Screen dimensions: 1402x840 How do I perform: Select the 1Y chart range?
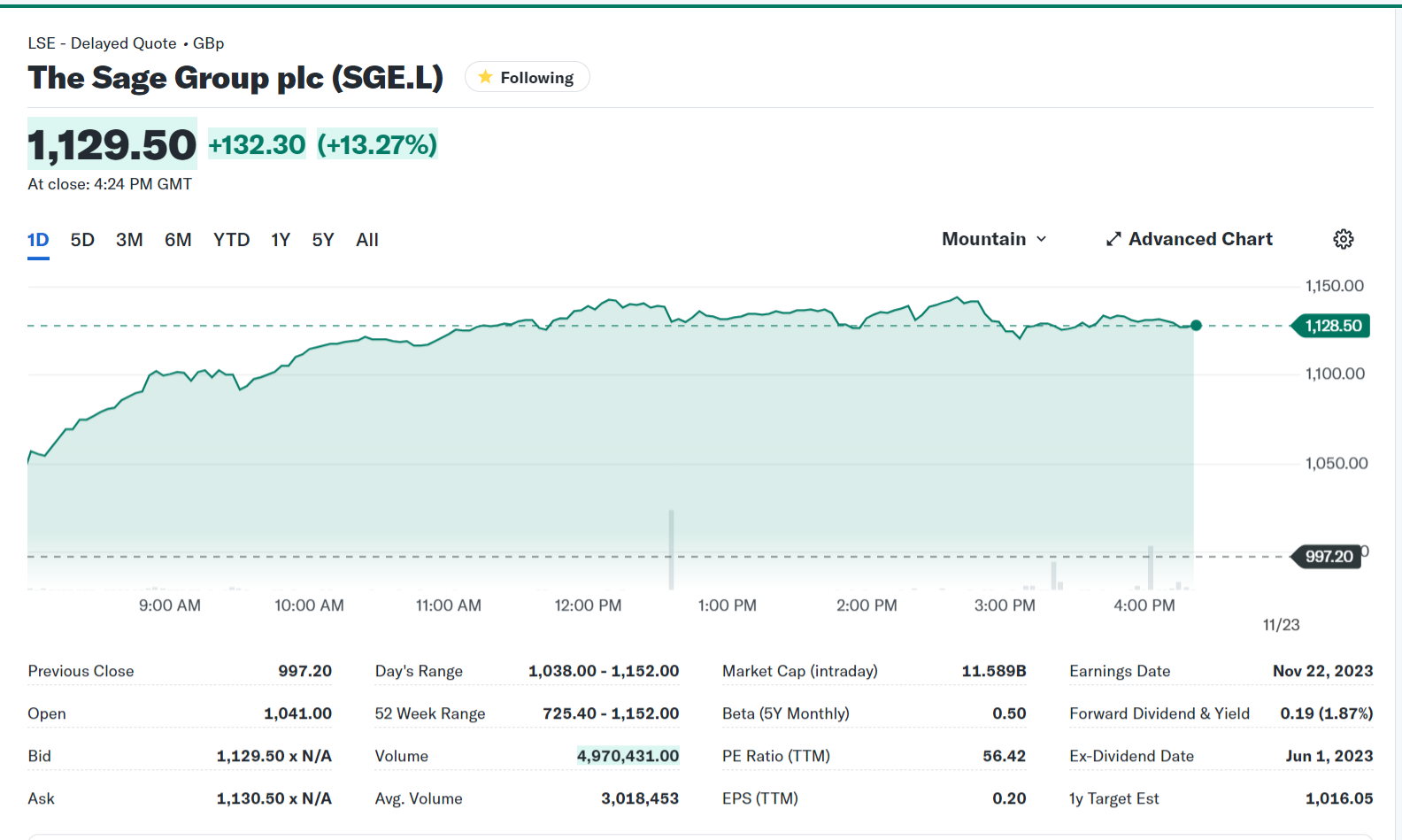(x=281, y=240)
